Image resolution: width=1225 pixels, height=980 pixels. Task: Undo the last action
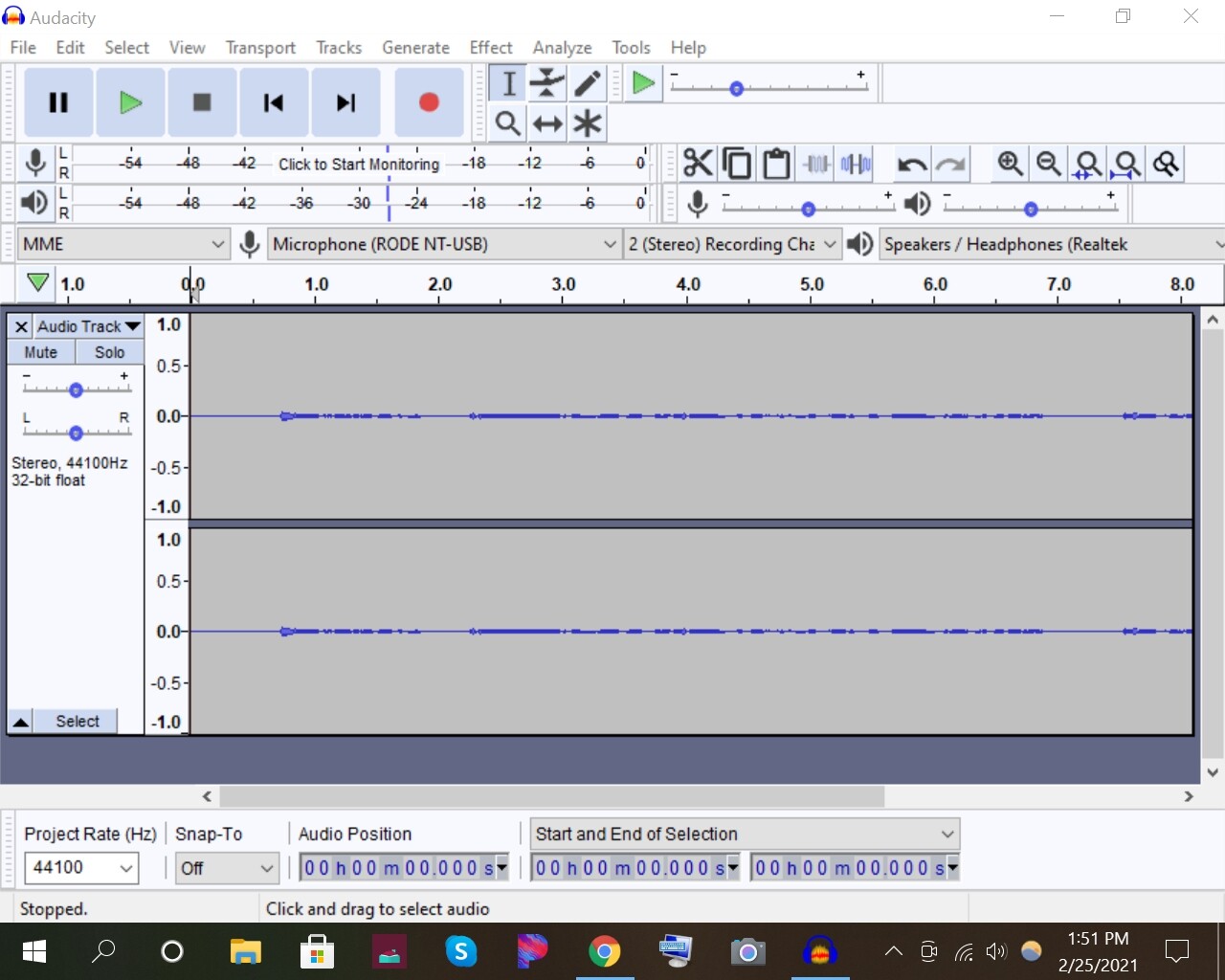911,164
